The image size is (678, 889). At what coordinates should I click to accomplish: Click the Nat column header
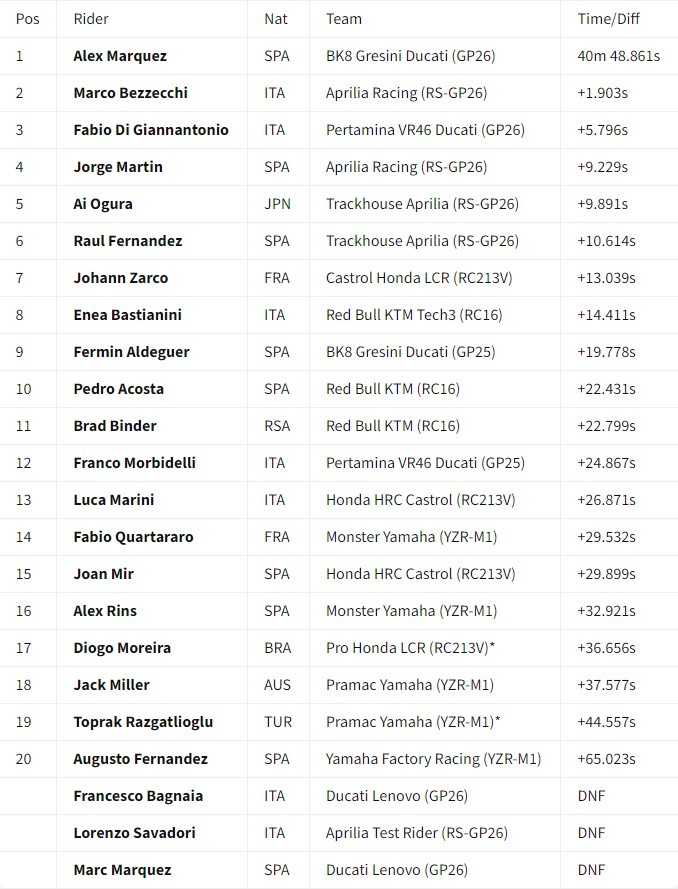(x=275, y=19)
